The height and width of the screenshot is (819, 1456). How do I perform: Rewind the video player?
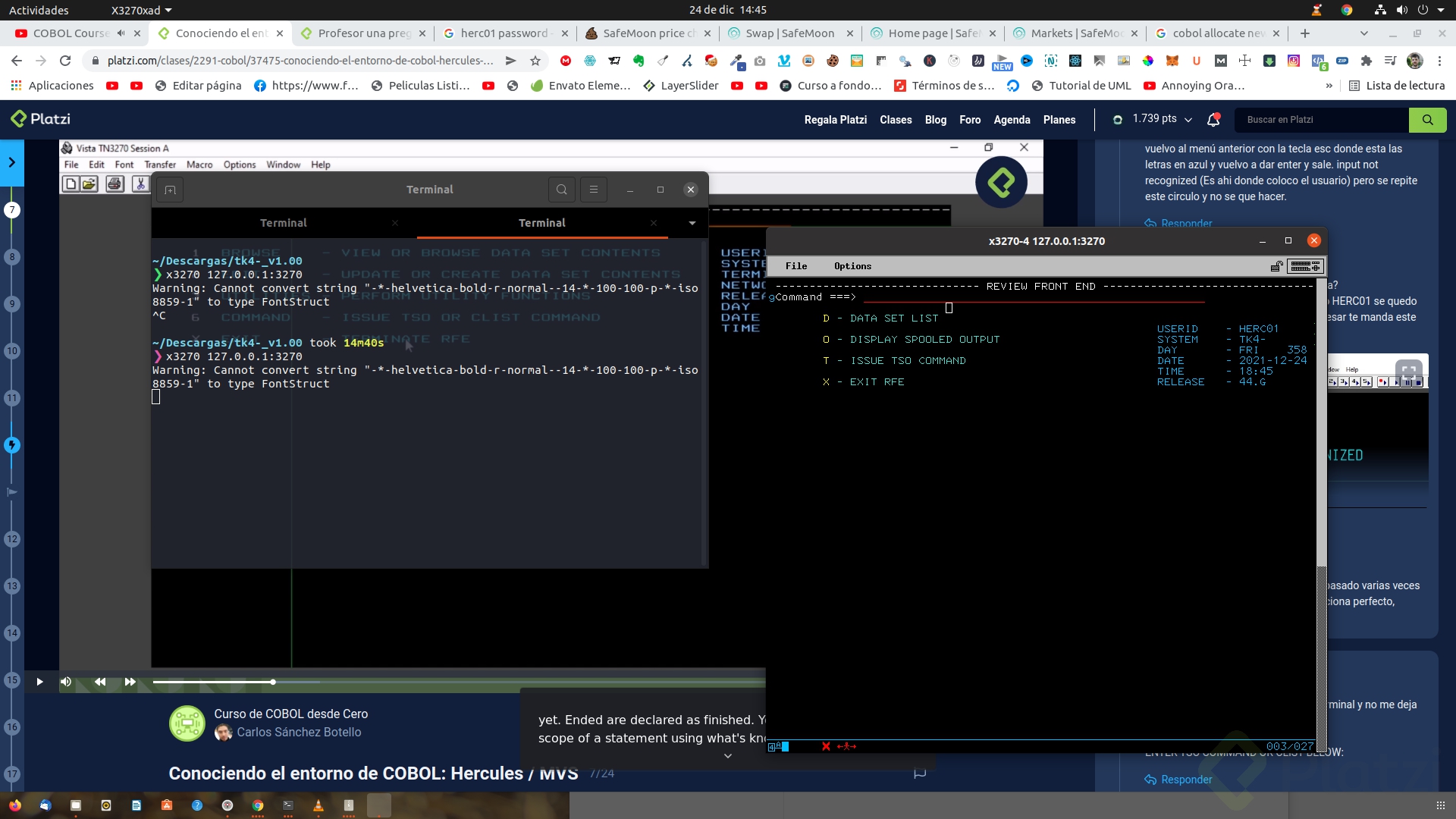(x=100, y=682)
